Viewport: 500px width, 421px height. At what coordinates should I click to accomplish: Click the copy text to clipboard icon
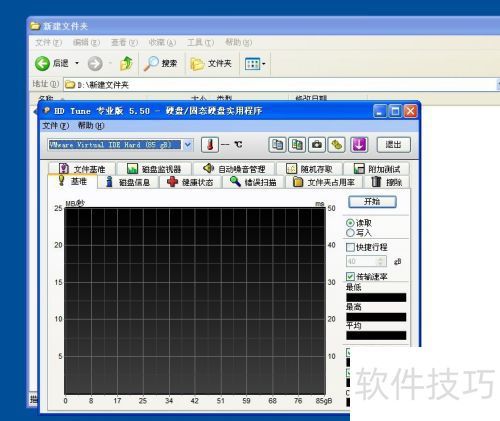click(x=277, y=145)
